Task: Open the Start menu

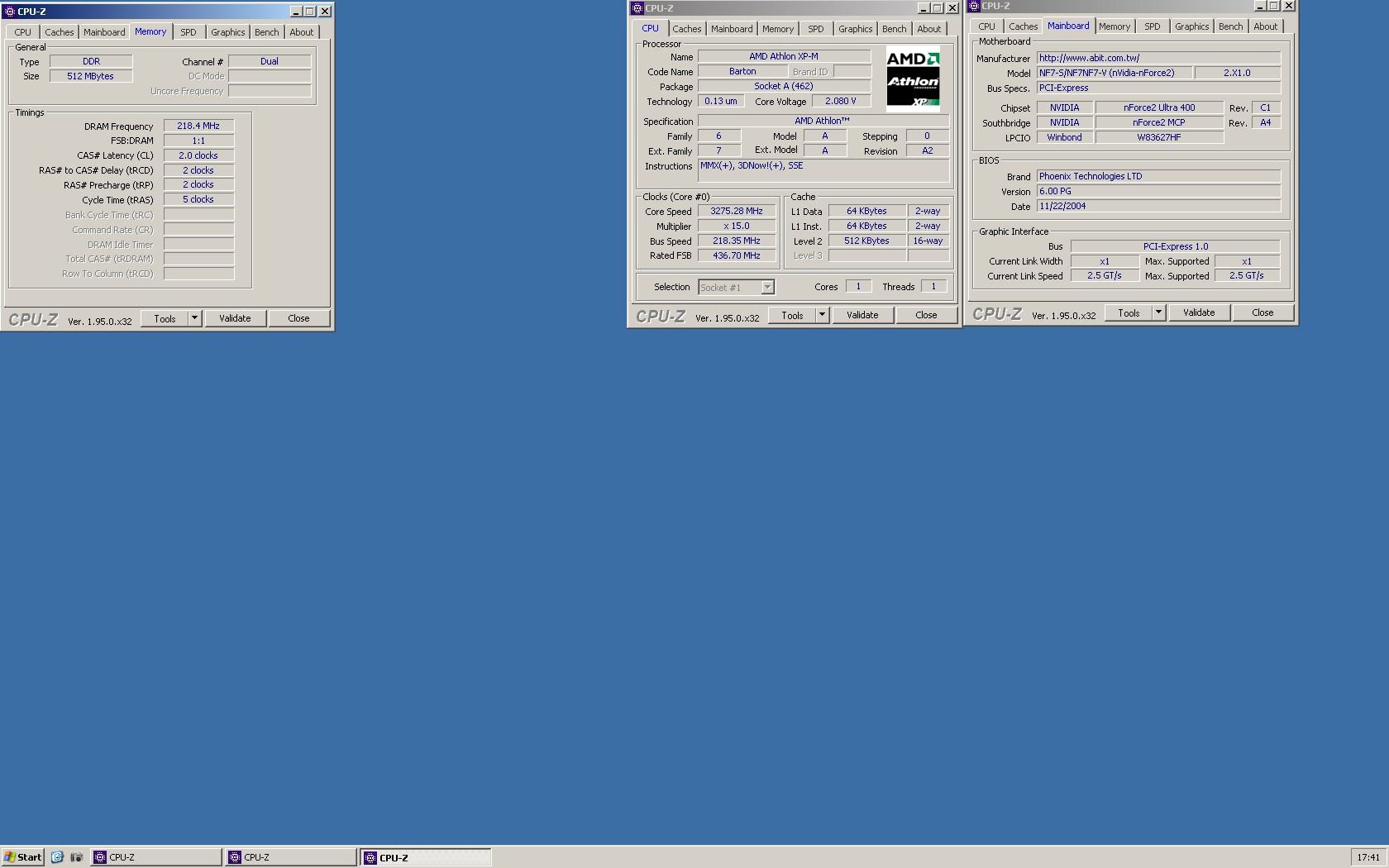Action: (x=23, y=857)
